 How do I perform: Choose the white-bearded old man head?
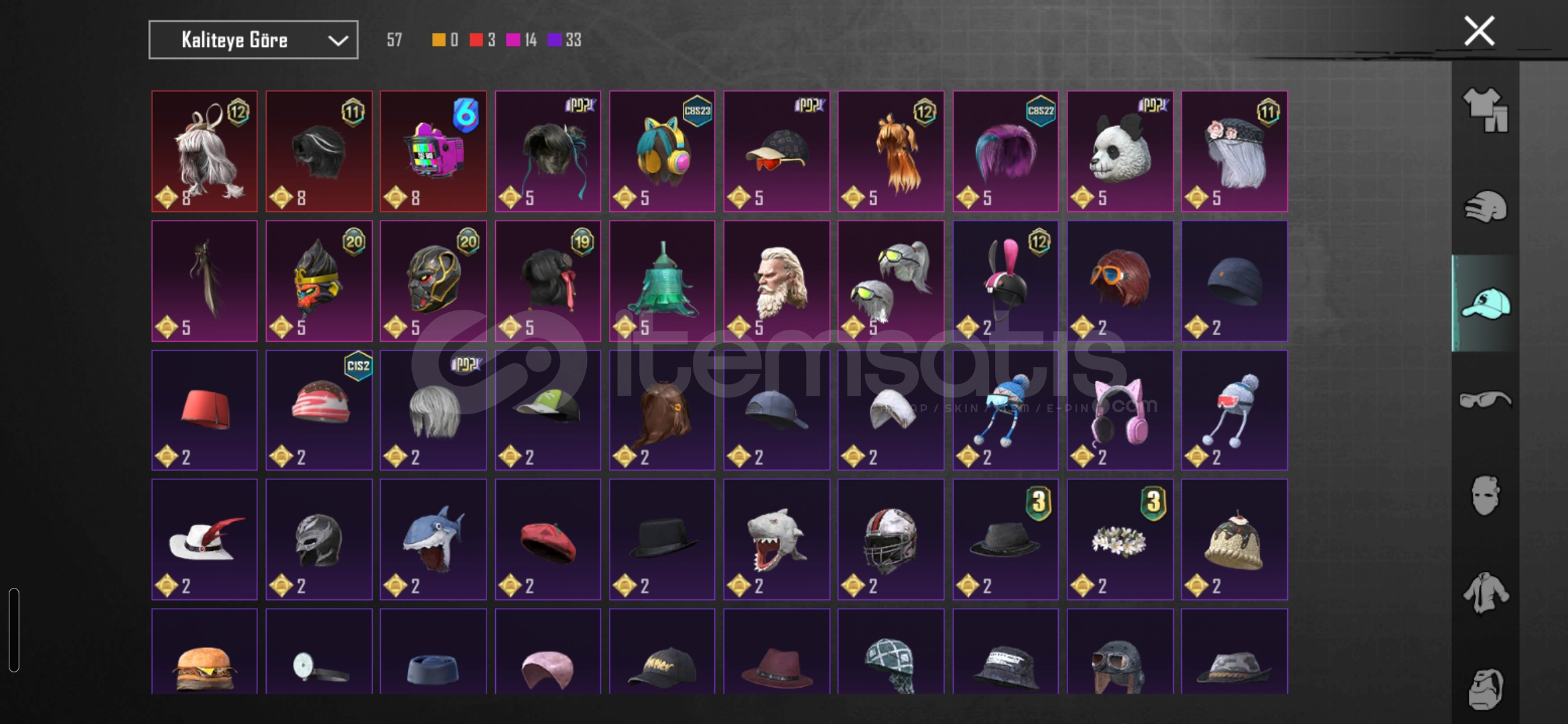click(777, 281)
